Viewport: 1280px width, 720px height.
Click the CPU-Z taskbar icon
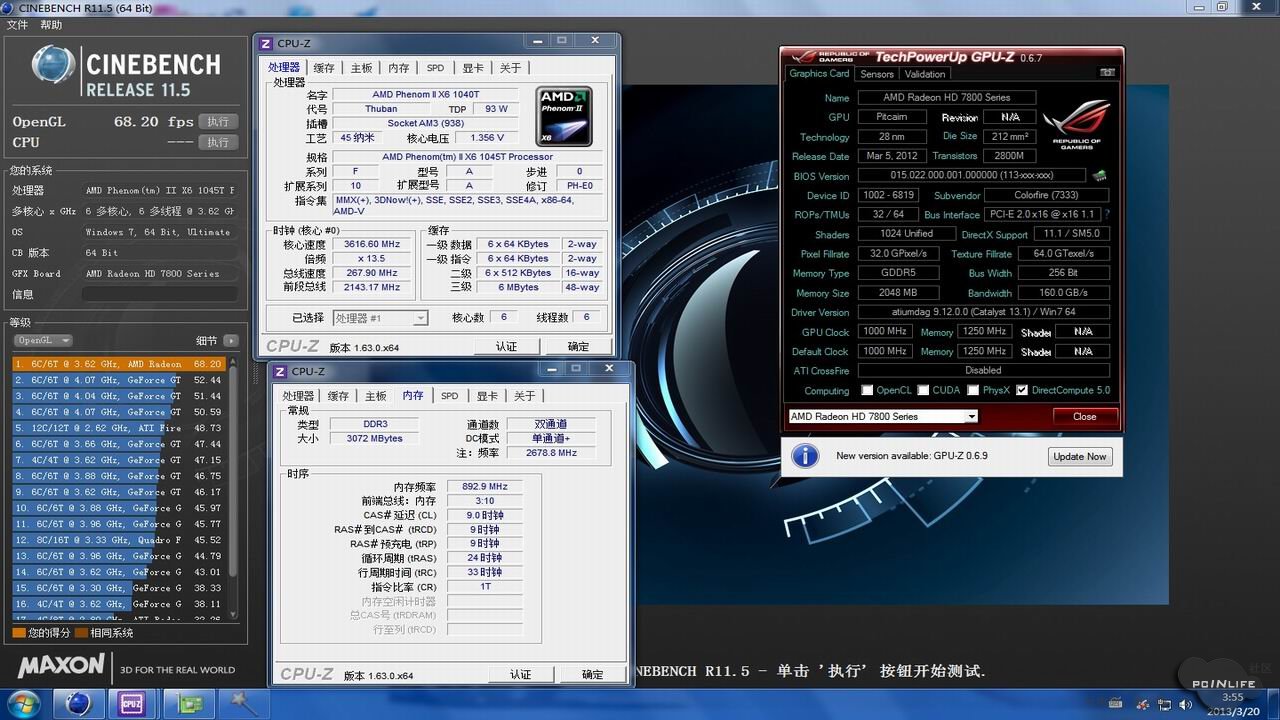click(131, 704)
